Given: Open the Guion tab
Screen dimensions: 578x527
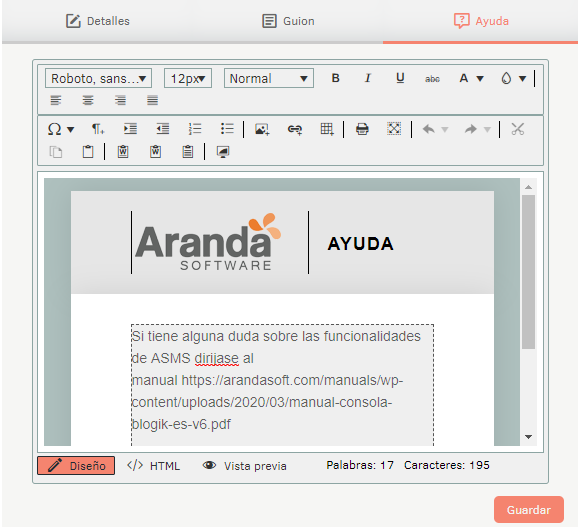Looking at the screenshot, I should 288,21.
